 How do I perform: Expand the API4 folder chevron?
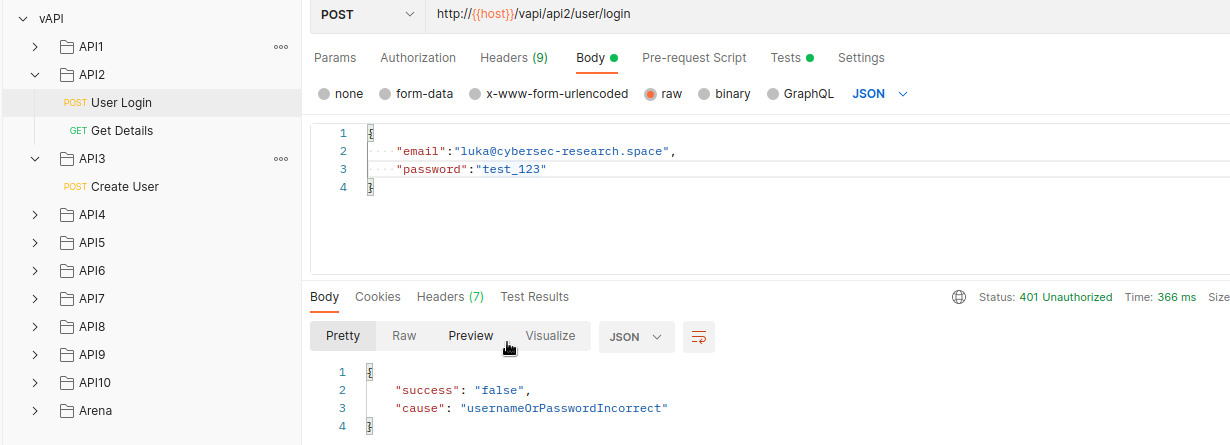tap(35, 215)
